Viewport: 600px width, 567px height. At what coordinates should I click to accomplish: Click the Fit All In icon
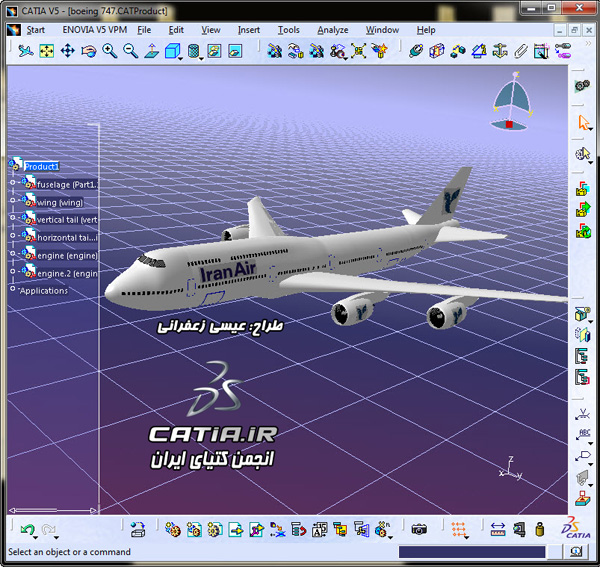pyautogui.click(x=46, y=51)
